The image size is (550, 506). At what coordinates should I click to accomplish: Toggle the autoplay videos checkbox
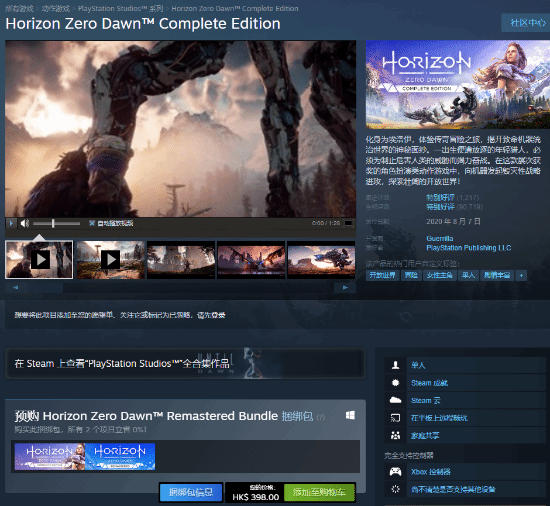pyautogui.click(x=92, y=223)
